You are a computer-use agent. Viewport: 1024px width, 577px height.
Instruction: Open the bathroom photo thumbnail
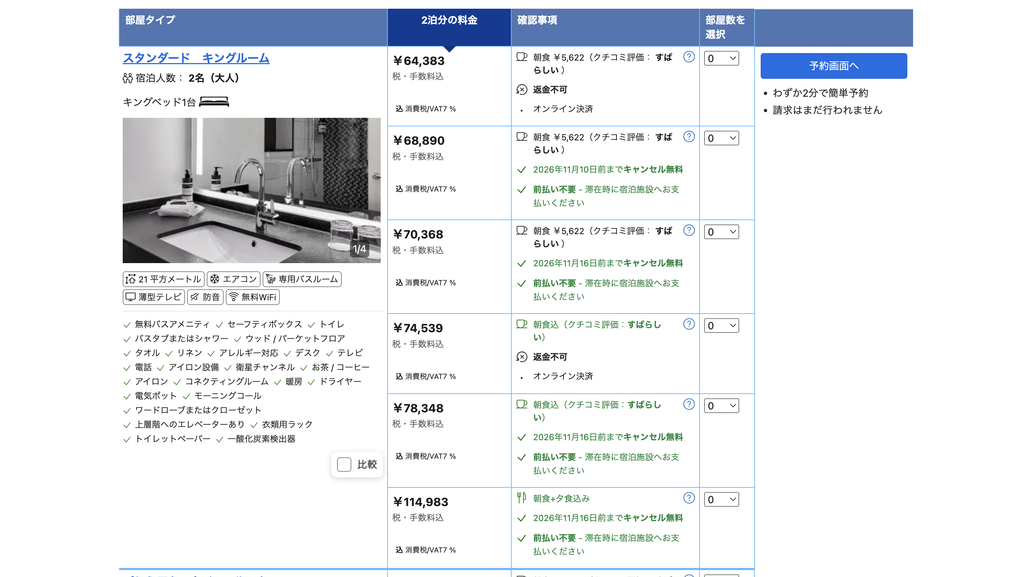(251, 191)
